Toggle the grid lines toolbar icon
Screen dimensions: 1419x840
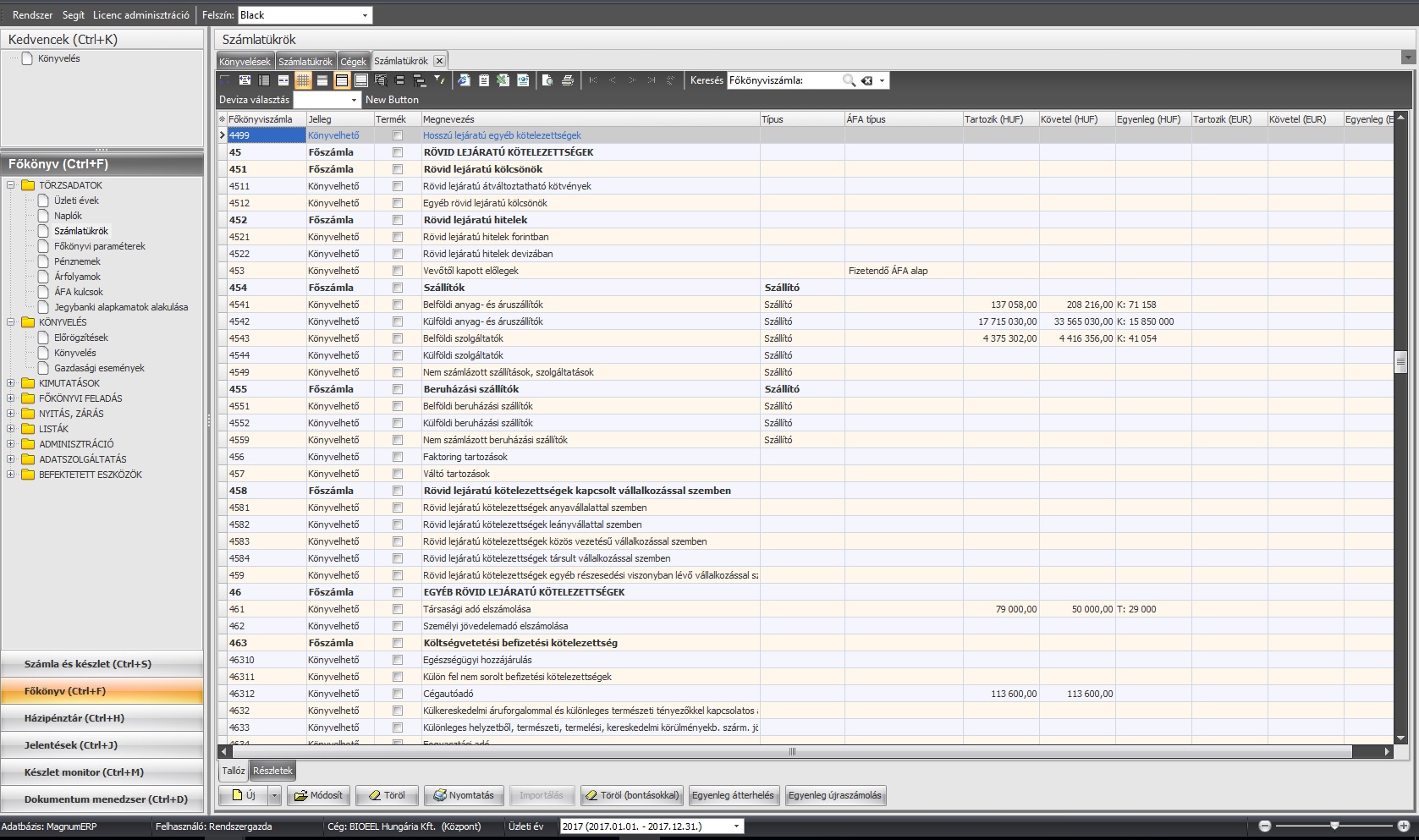tap(302, 80)
